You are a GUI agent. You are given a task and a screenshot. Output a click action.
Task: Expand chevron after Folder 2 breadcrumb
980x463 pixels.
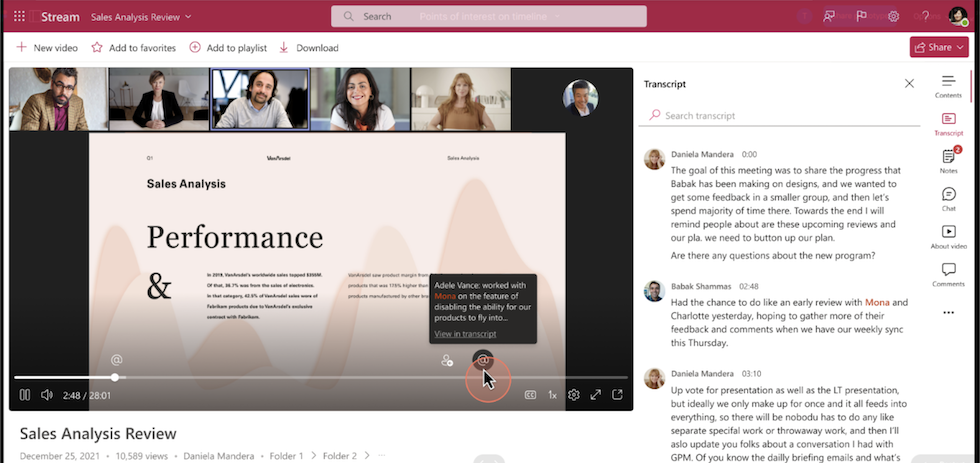tap(367, 456)
